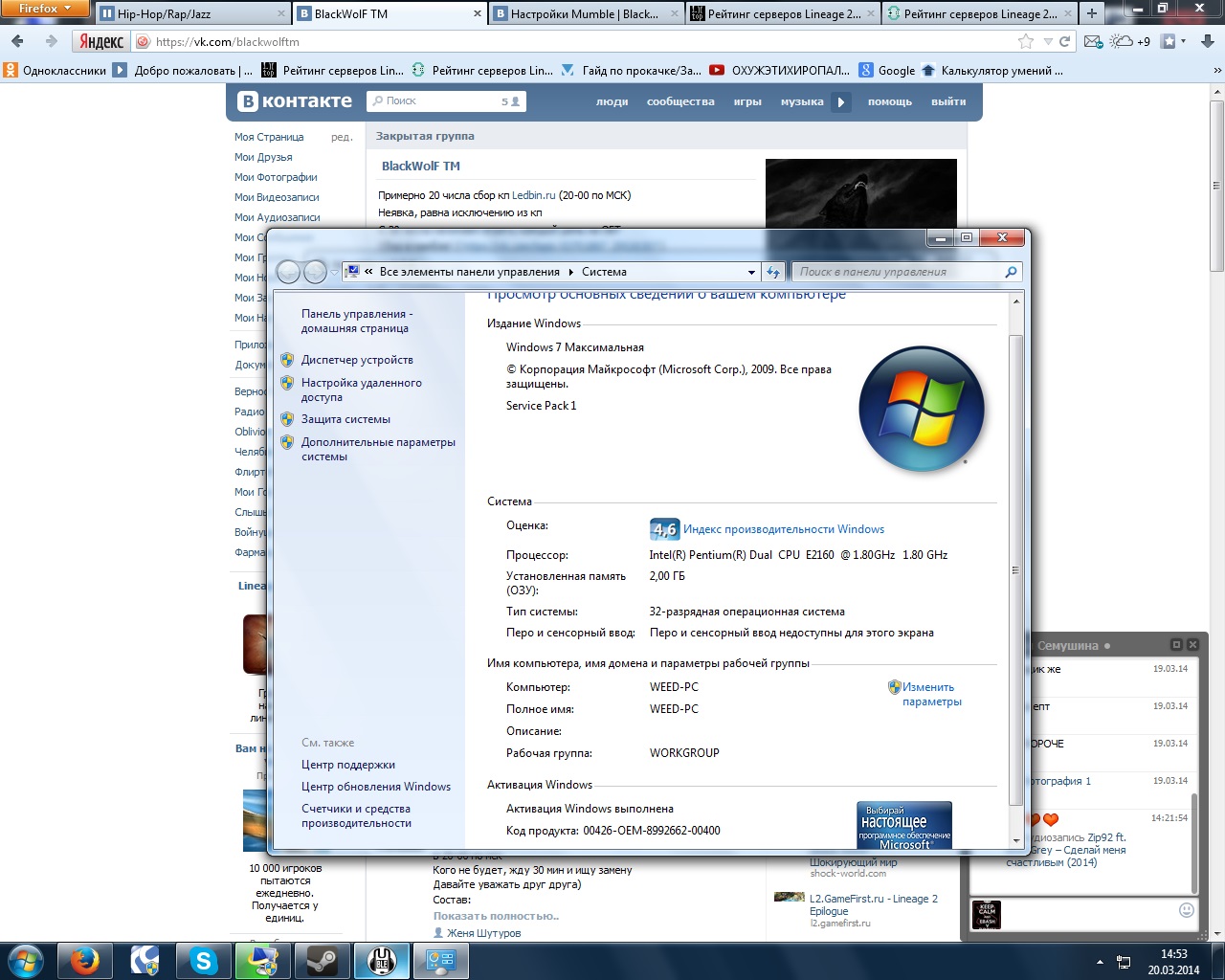The image size is (1225, 980).
Task: Click the Yandex logo beside address bar
Action: [x=101, y=41]
